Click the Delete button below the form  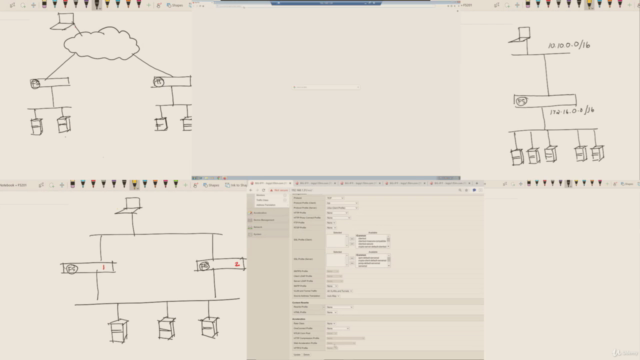pyautogui.click(x=307, y=355)
